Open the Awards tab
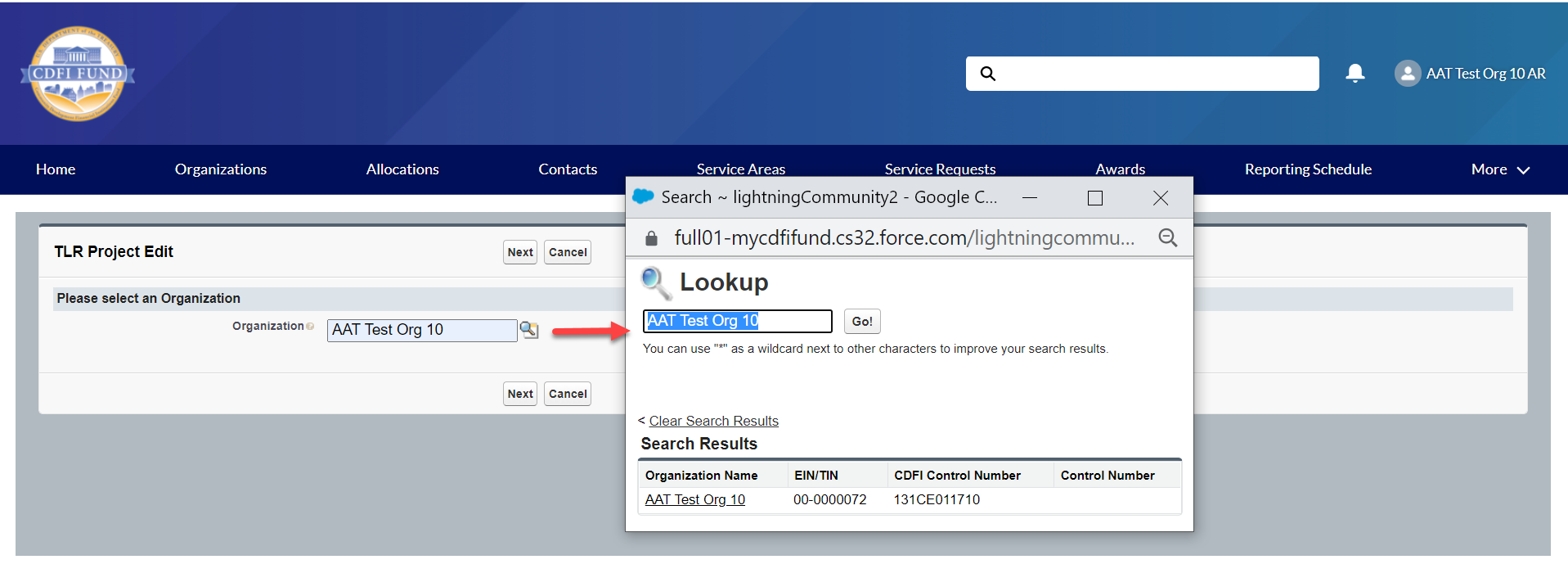1568x564 pixels. 1121,169
